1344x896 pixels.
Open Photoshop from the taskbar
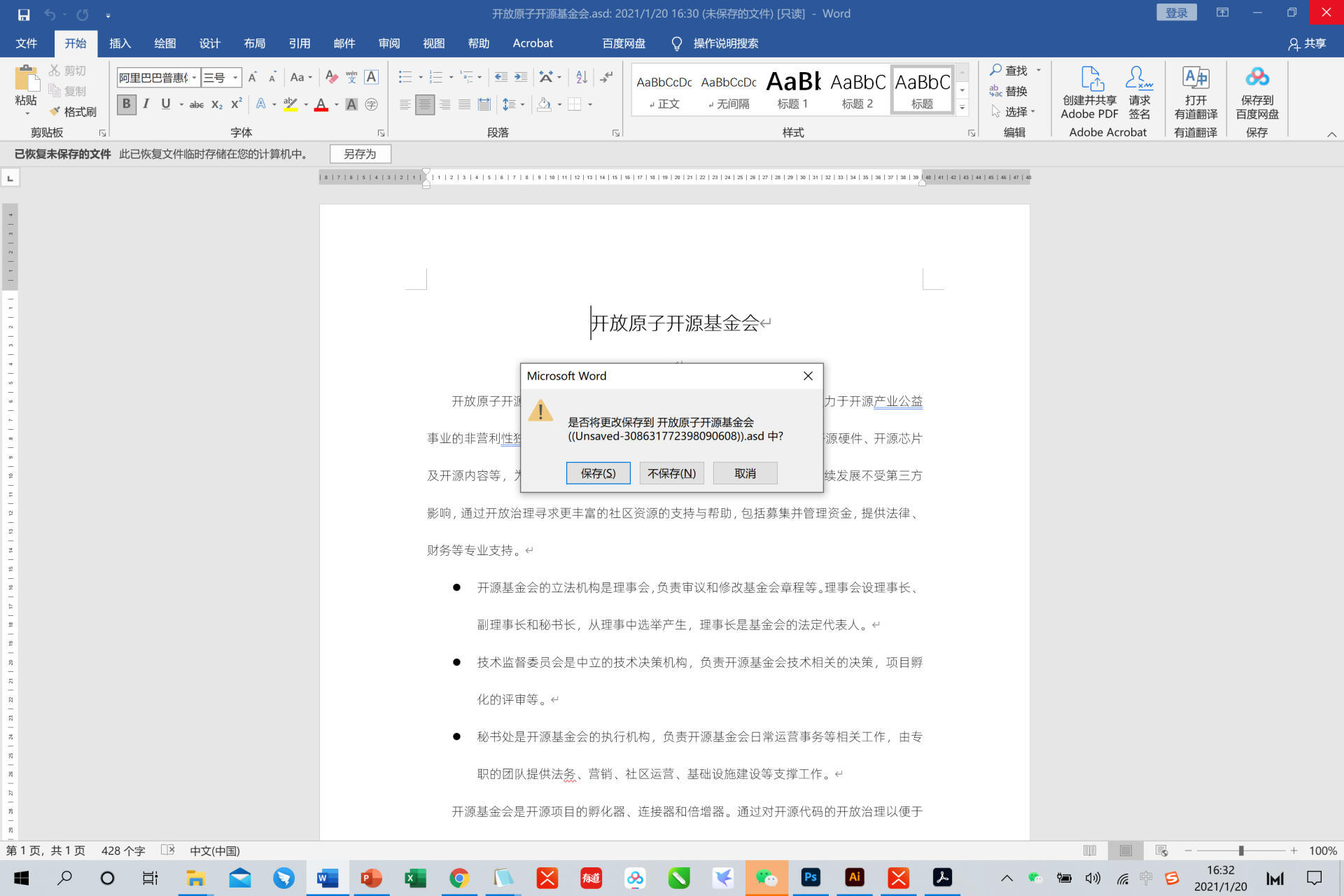[x=811, y=877]
